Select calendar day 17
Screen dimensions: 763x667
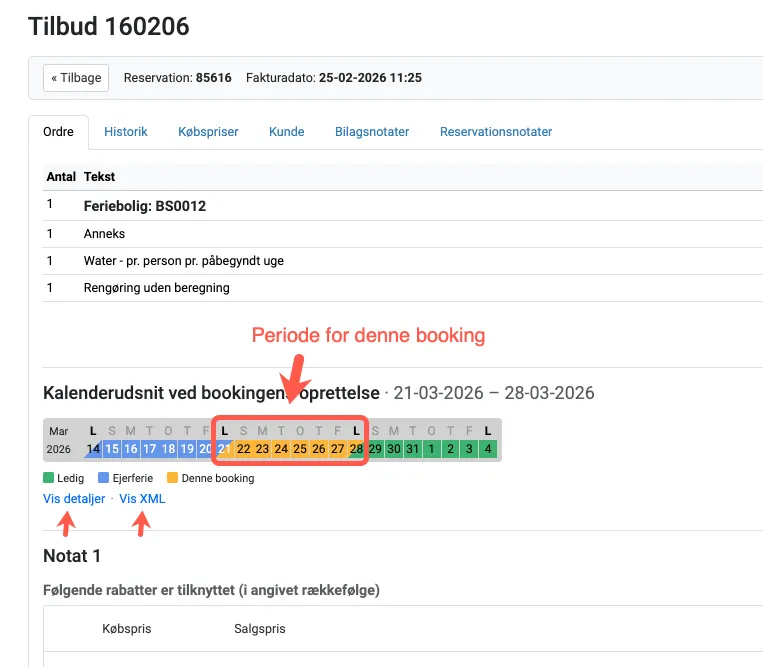(x=149, y=449)
